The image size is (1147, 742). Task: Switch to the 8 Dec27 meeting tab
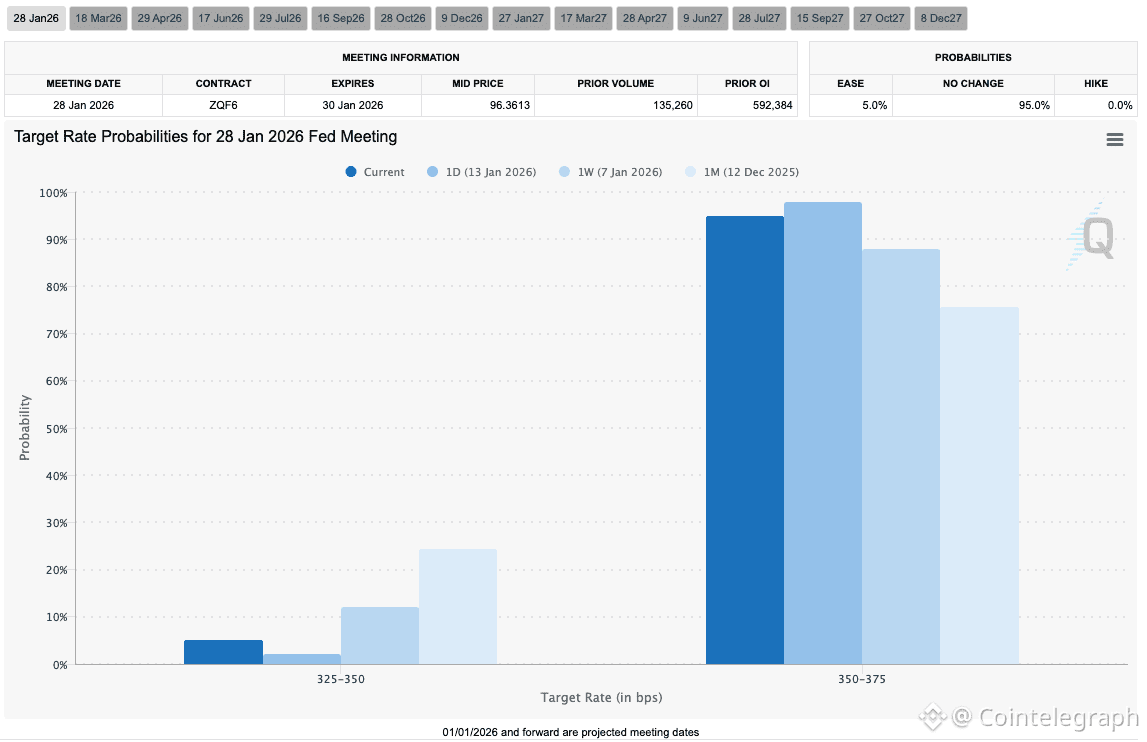[x=941, y=18]
